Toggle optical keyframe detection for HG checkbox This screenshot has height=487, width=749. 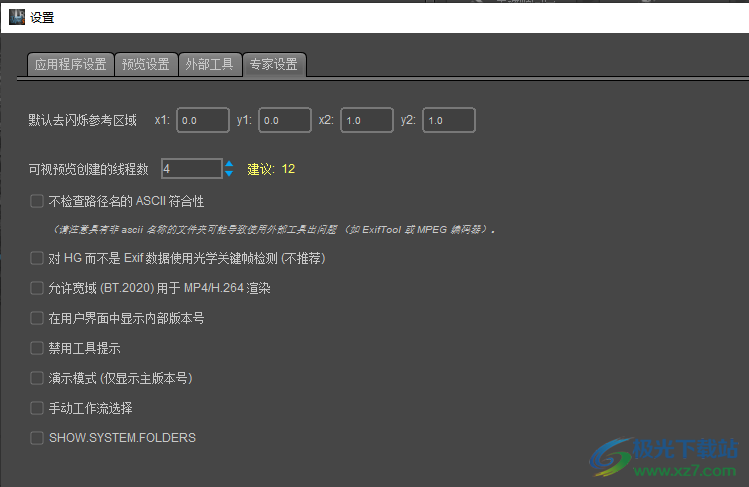(x=37, y=258)
